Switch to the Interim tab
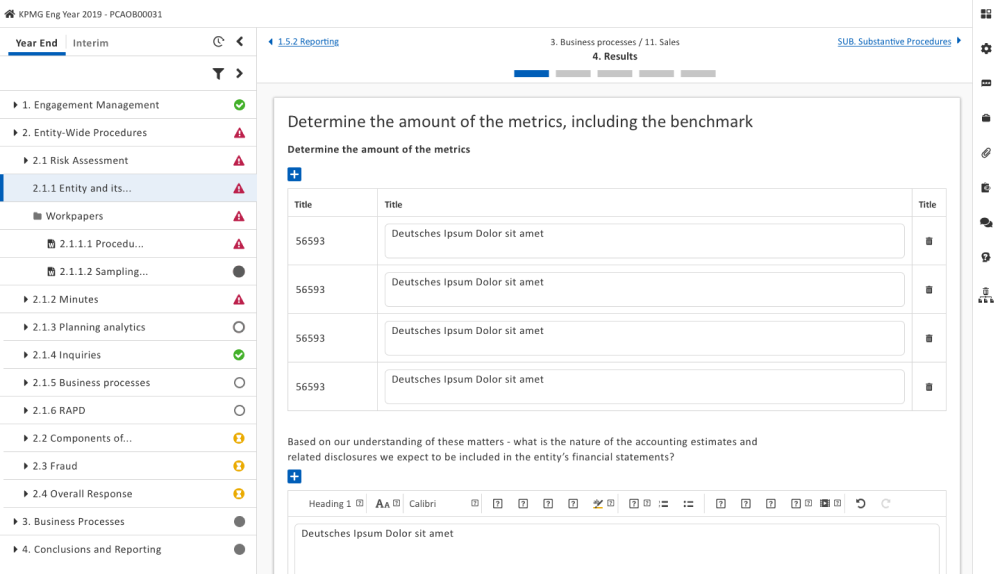The image size is (1000, 574). [x=91, y=43]
